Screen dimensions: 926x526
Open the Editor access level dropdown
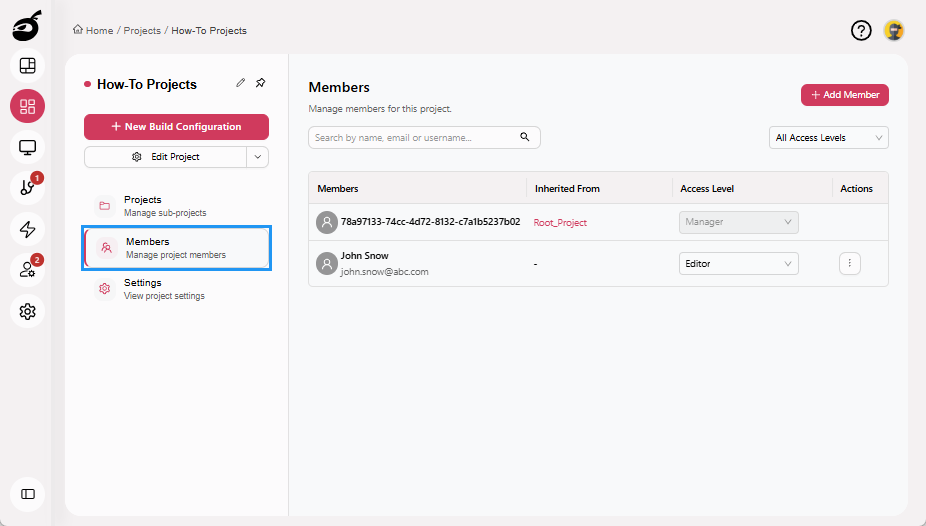pos(739,263)
